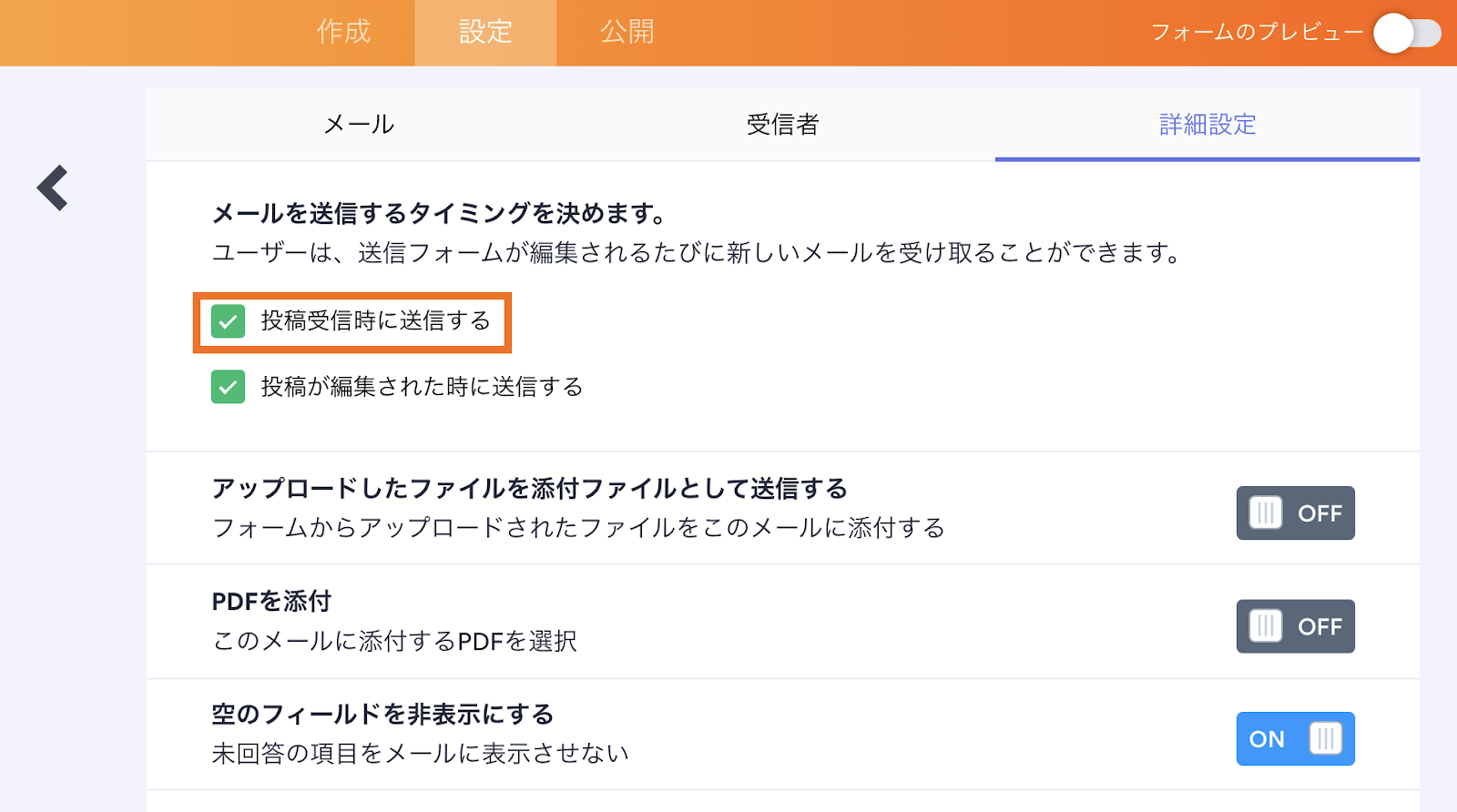Toggle the フォームのプレビュー switch
This screenshot has height=812, width=1457.
point(1407,34)
